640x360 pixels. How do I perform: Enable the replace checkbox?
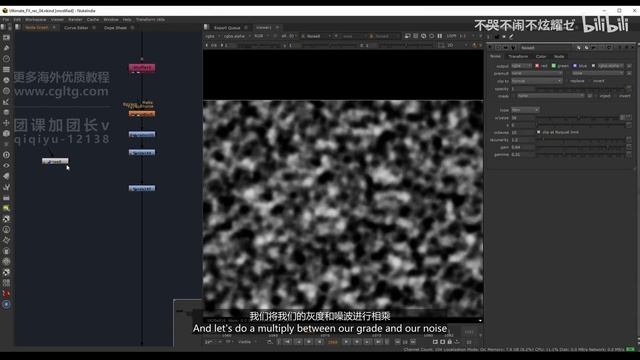tap(567, 81)
